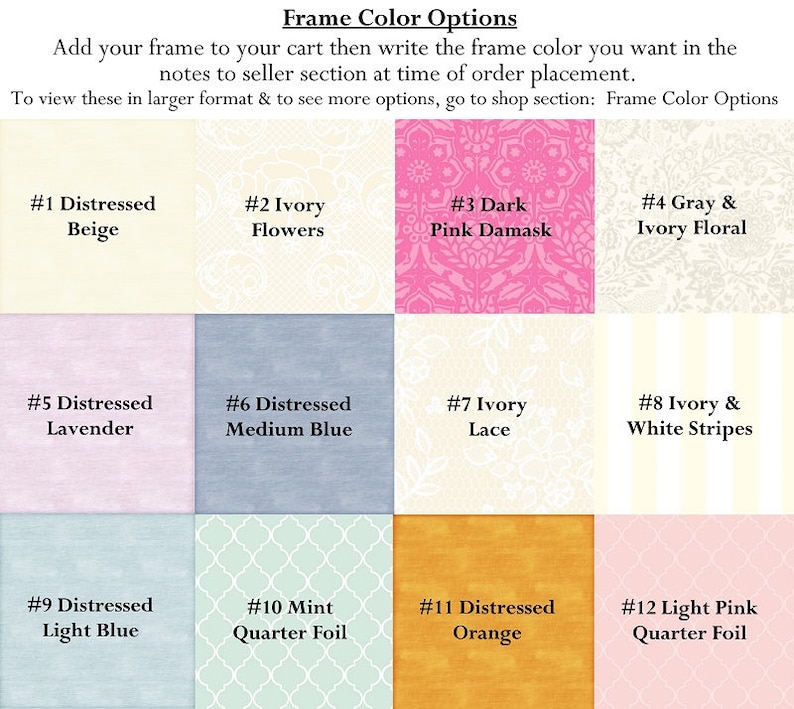Click the '#3 Dark Pink Damask' label text
The image size is (794, 709).
tap(490, 217)
